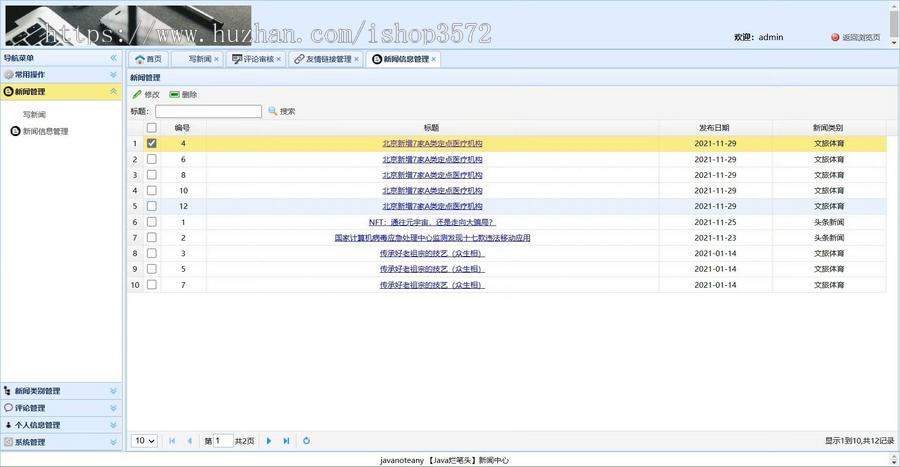Click the 系统管理 panel icon

(x=8, y=442)
